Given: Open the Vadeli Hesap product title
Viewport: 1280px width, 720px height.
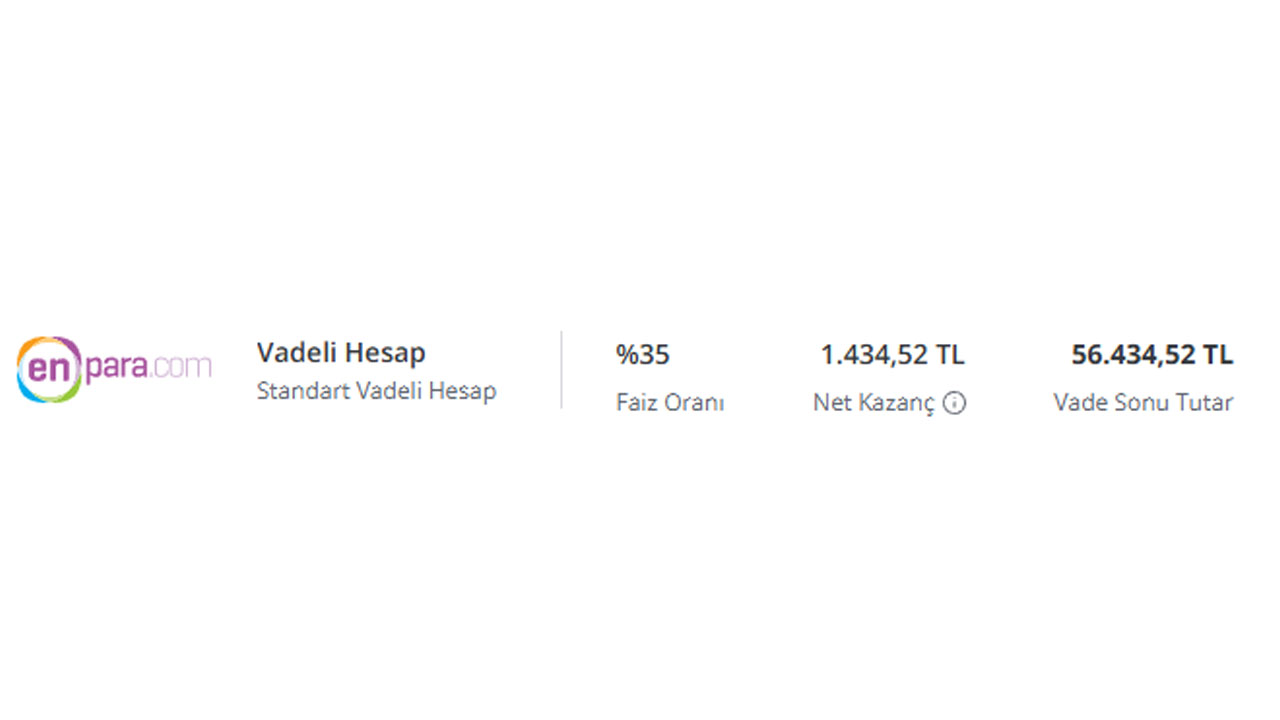Looking at the screenshot, I should (x=341, y=353).
